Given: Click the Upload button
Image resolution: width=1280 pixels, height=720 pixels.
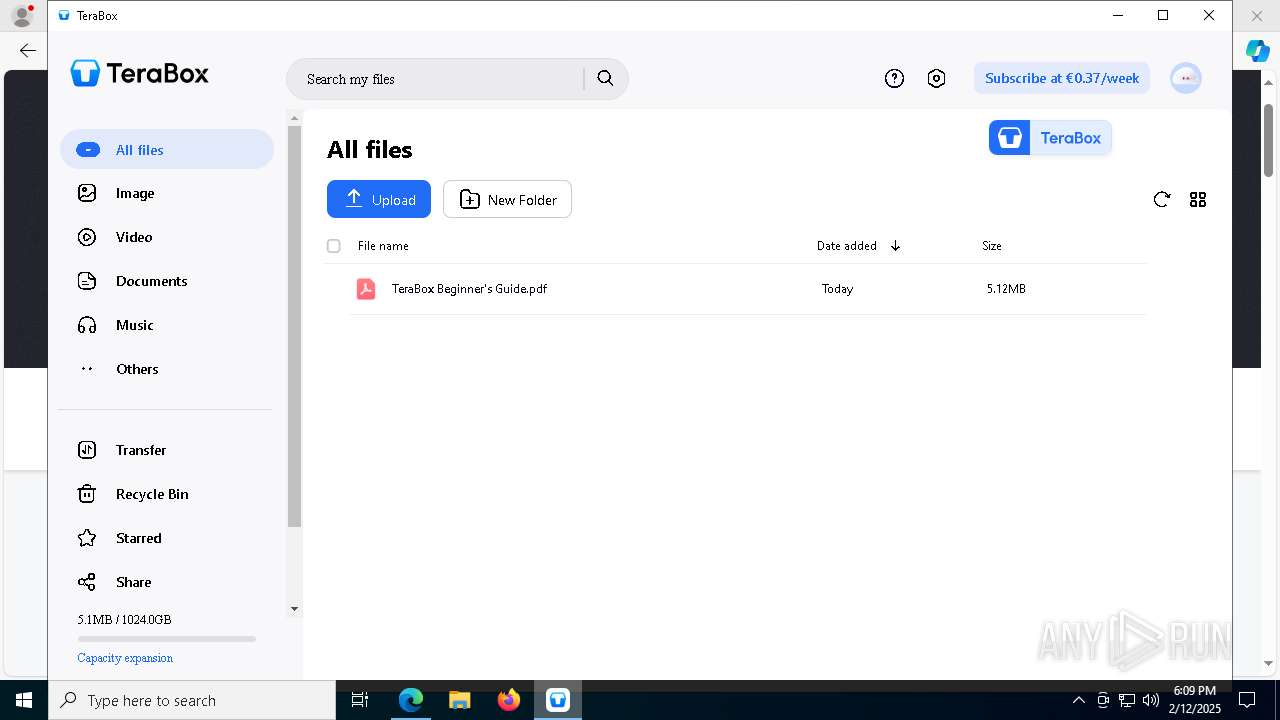Looking at the screenshot, I should click(x=379, y=199).
